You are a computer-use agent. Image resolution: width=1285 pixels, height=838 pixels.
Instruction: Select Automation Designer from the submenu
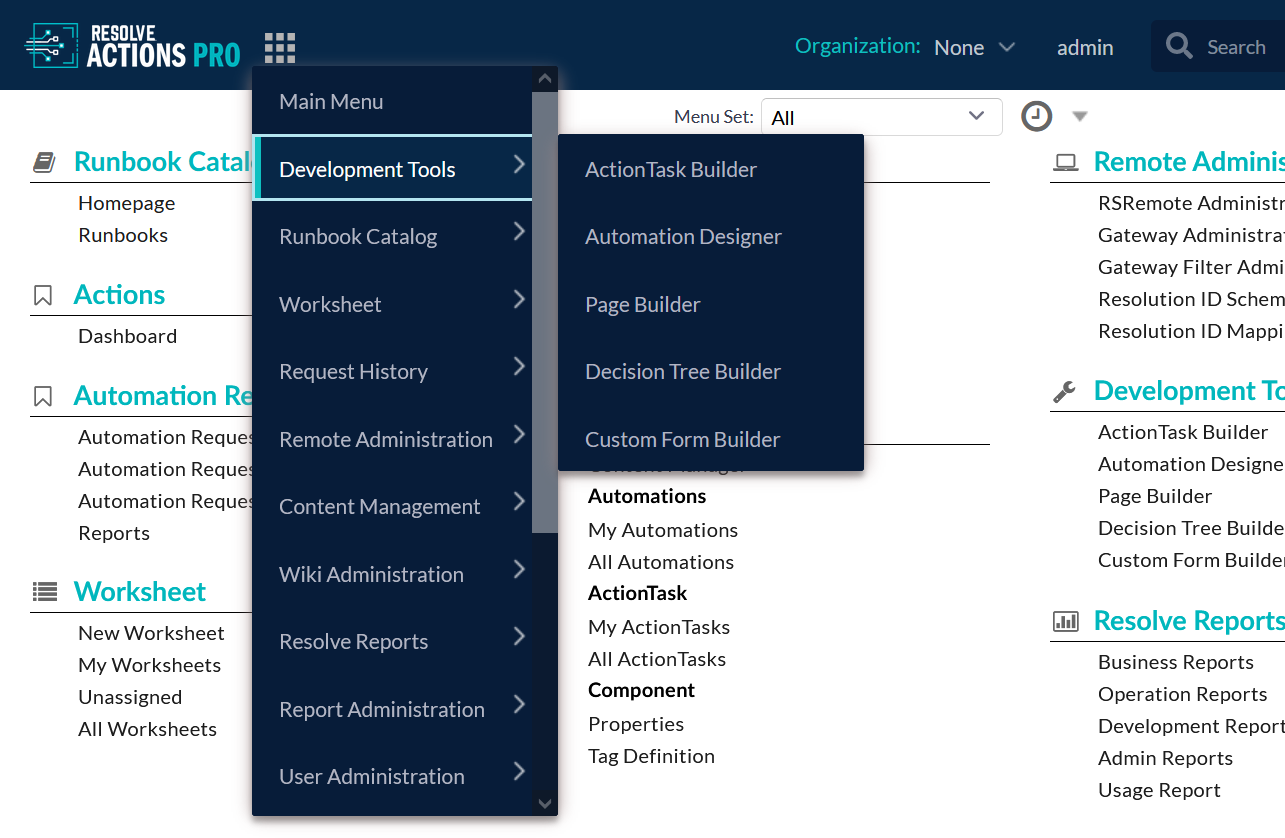click(x=683, y=237)
